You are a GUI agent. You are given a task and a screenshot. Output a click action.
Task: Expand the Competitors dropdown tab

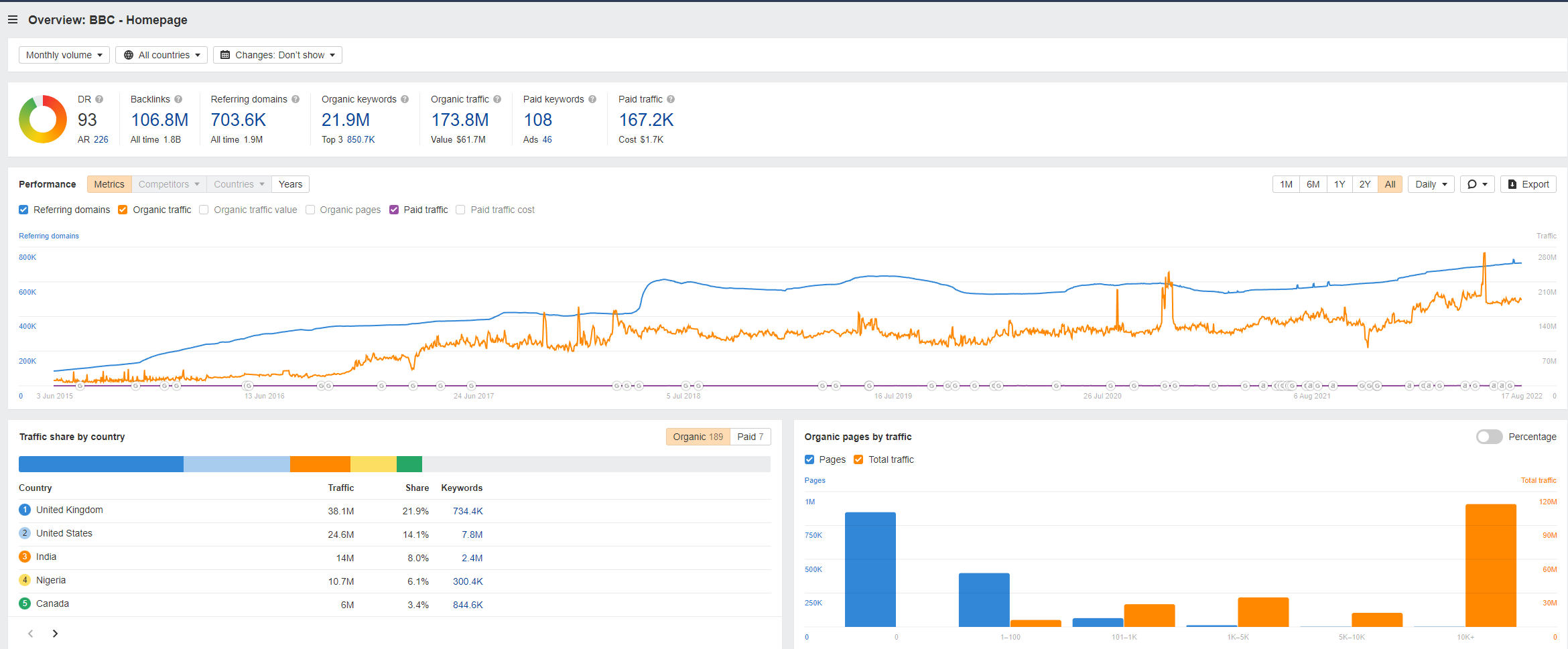[x=169, y=184]
